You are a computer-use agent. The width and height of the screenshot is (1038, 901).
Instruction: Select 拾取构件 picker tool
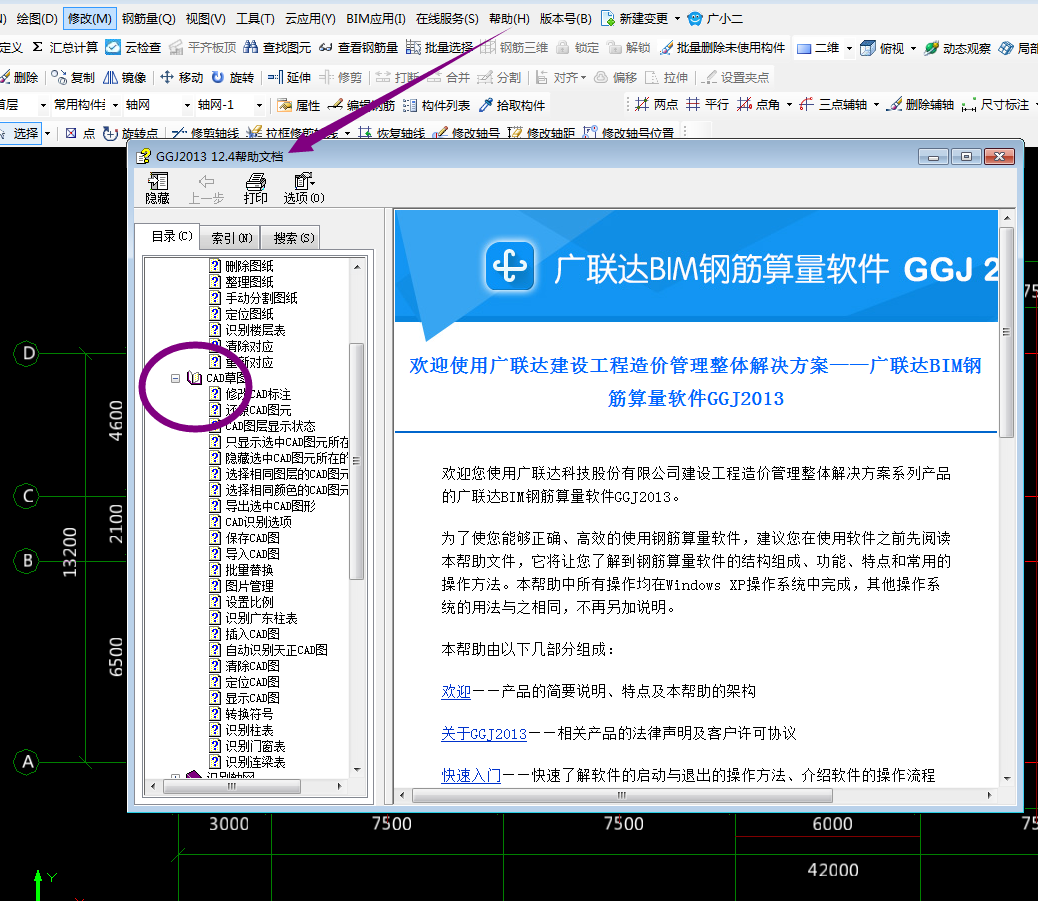pos(512,105)
